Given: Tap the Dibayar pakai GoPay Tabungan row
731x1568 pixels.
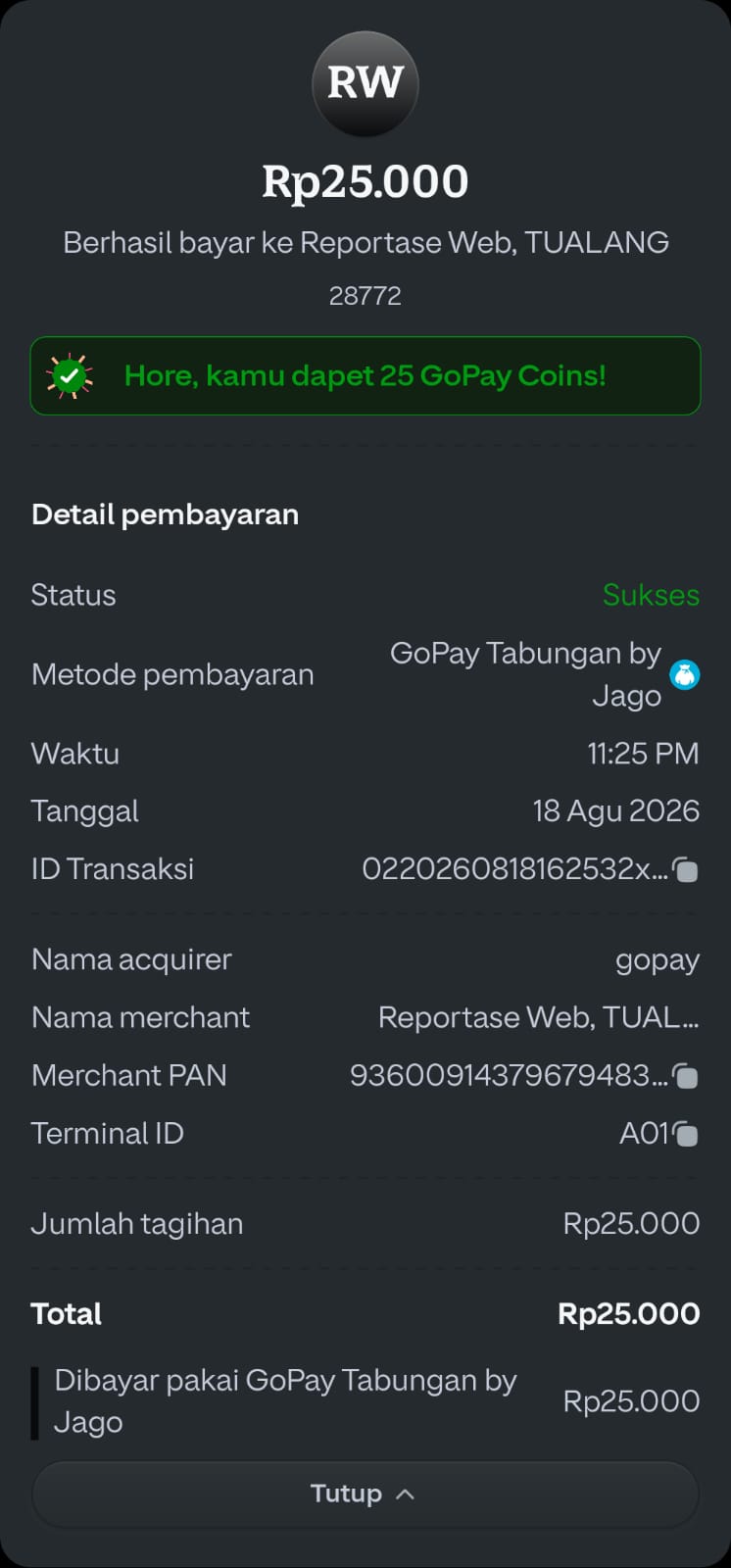Looking at the screenshot, I should tap(365, 1401).
